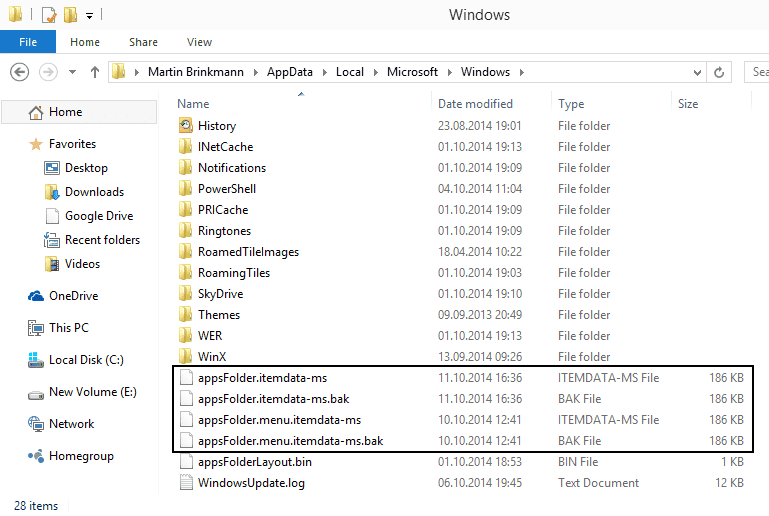
Task: Click the New Volume (E:) drive icon
Action: 36,394
